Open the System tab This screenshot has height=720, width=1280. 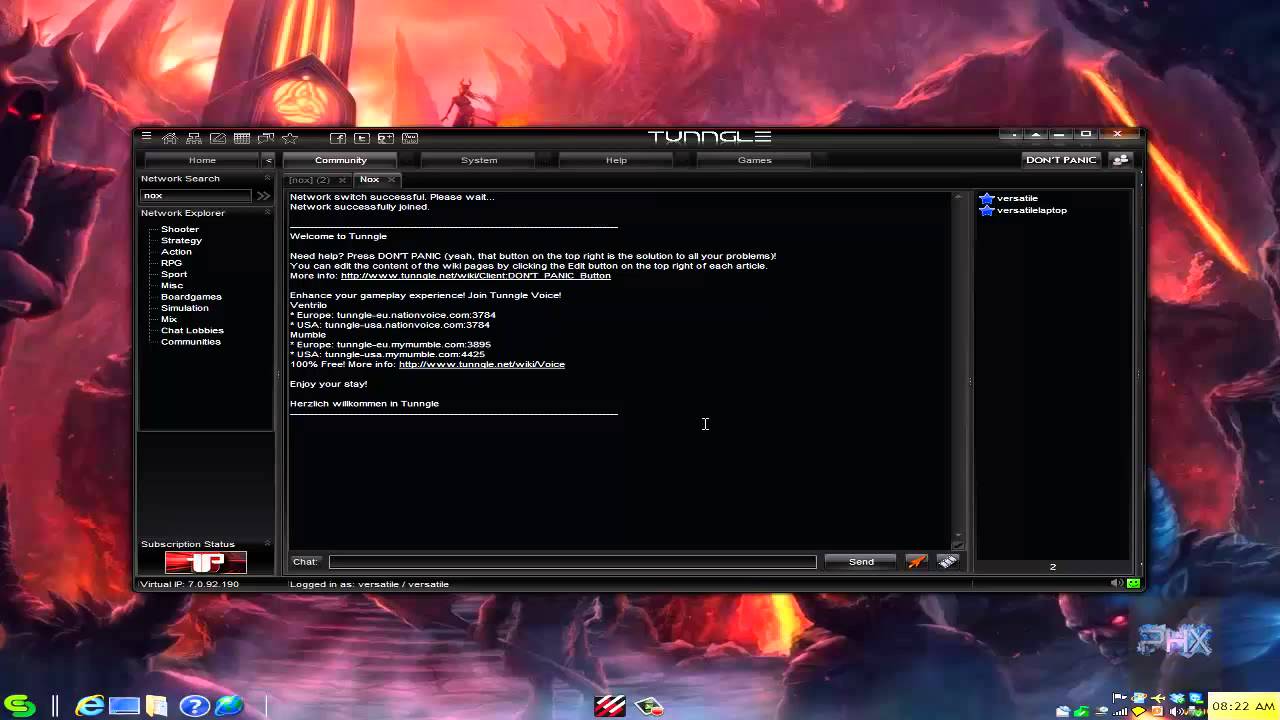pyautogui.click(x=478, y=160)
